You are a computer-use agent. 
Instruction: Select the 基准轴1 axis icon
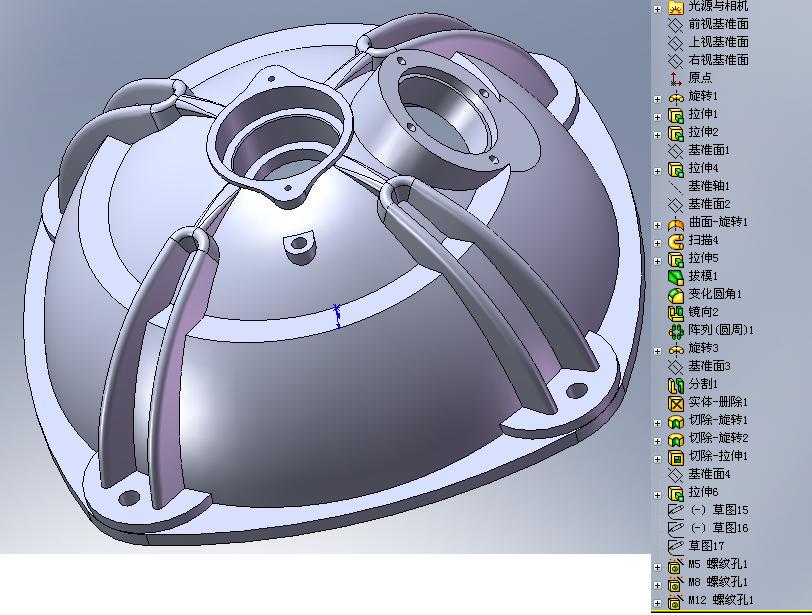676,187
